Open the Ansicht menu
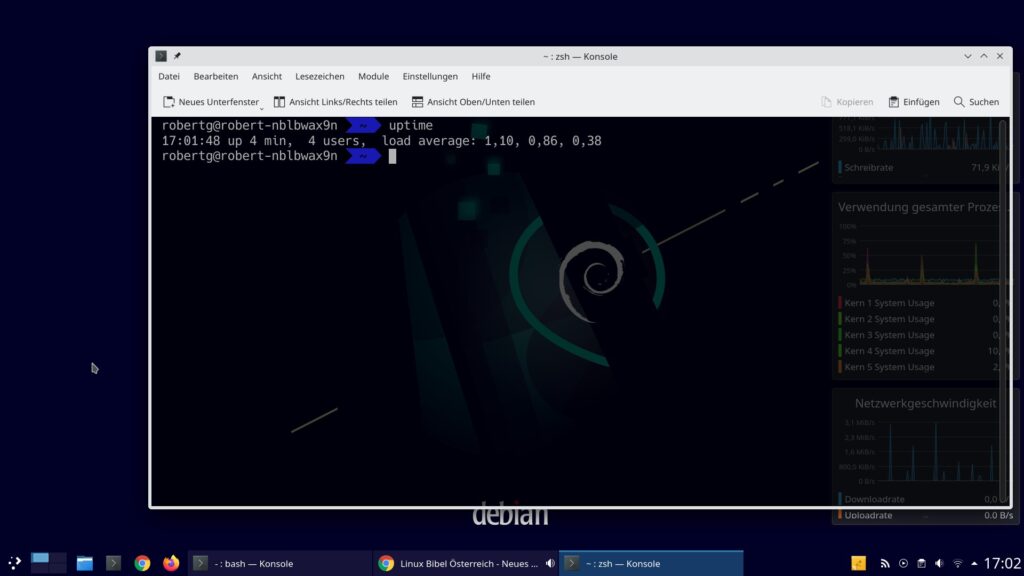Viewport: 1024px width, 576px height. tap(266, 76)
